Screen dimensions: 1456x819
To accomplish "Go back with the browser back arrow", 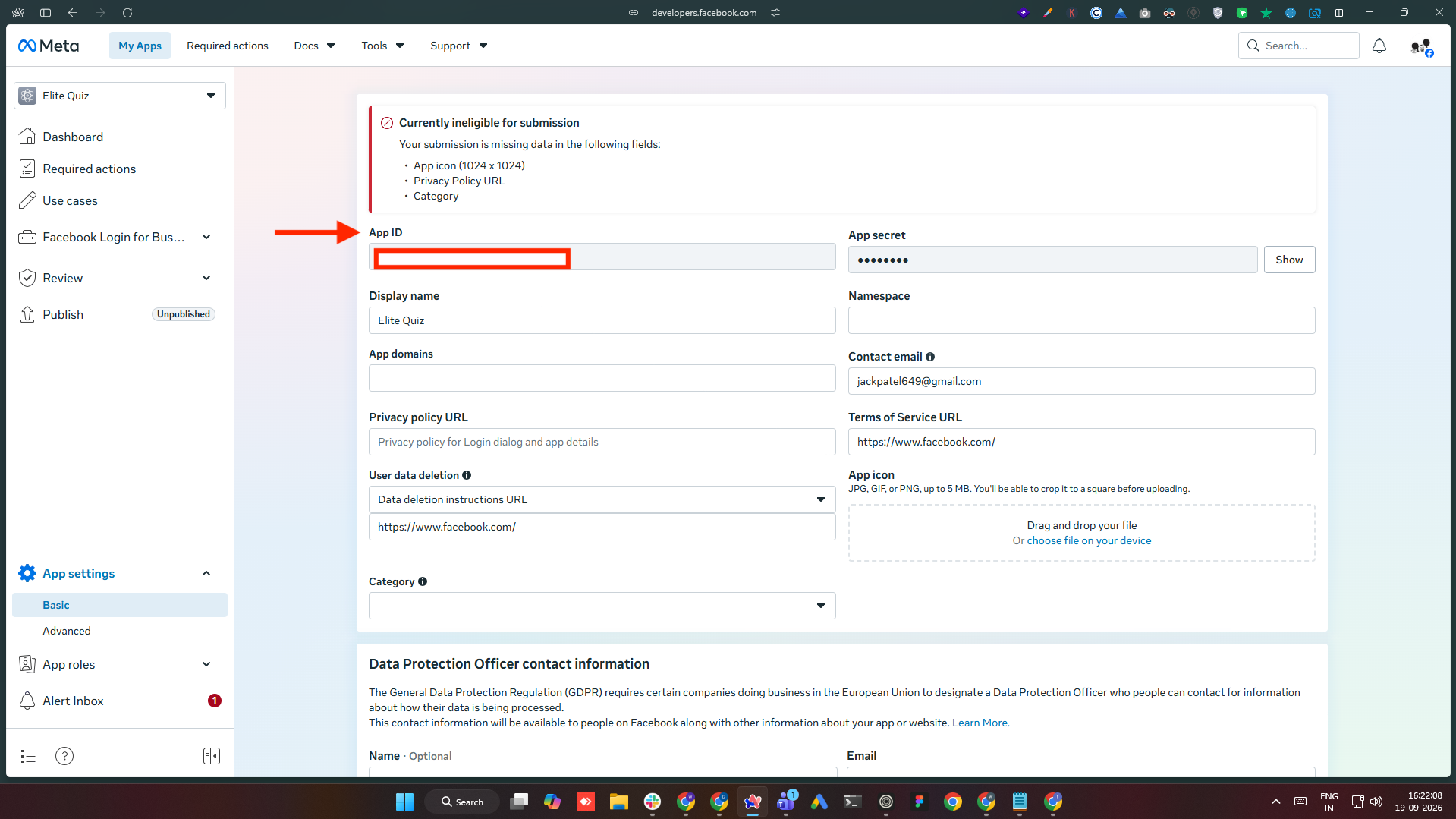I will pyautogui.click(x=73, y=13).
